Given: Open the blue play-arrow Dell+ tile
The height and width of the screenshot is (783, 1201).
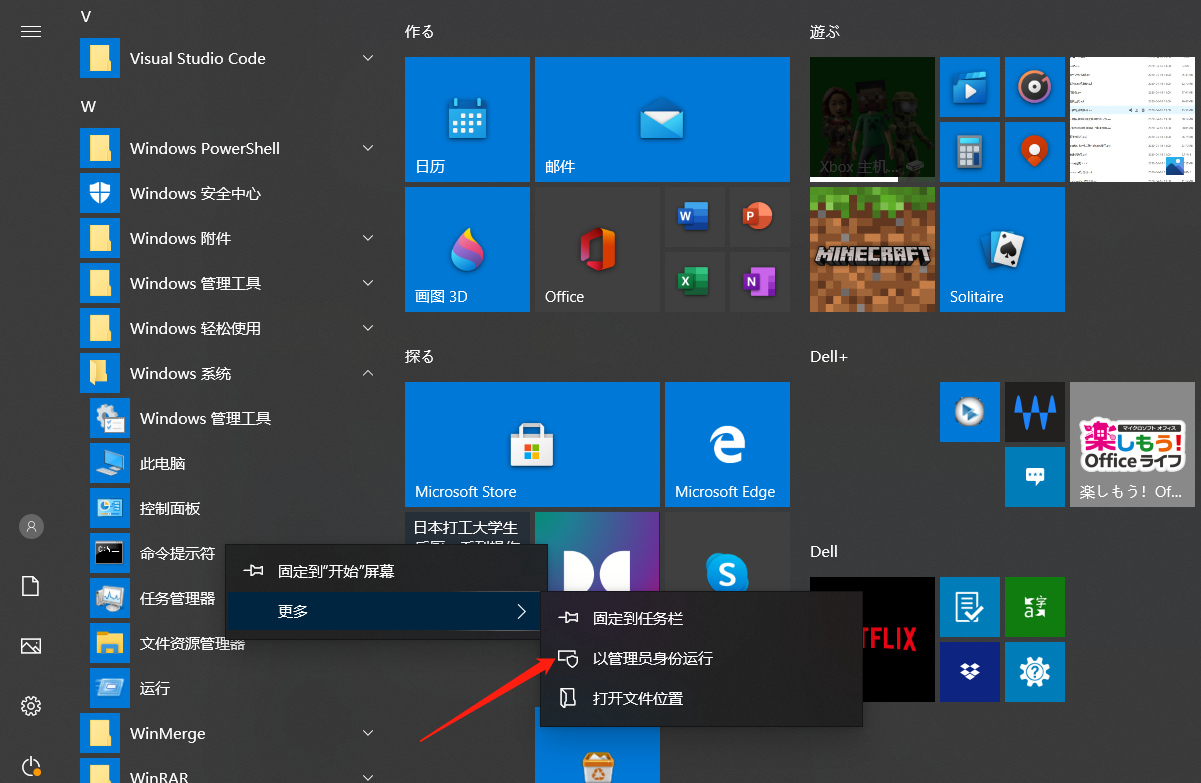Looking at the screenshot, I should coord(970,411).
